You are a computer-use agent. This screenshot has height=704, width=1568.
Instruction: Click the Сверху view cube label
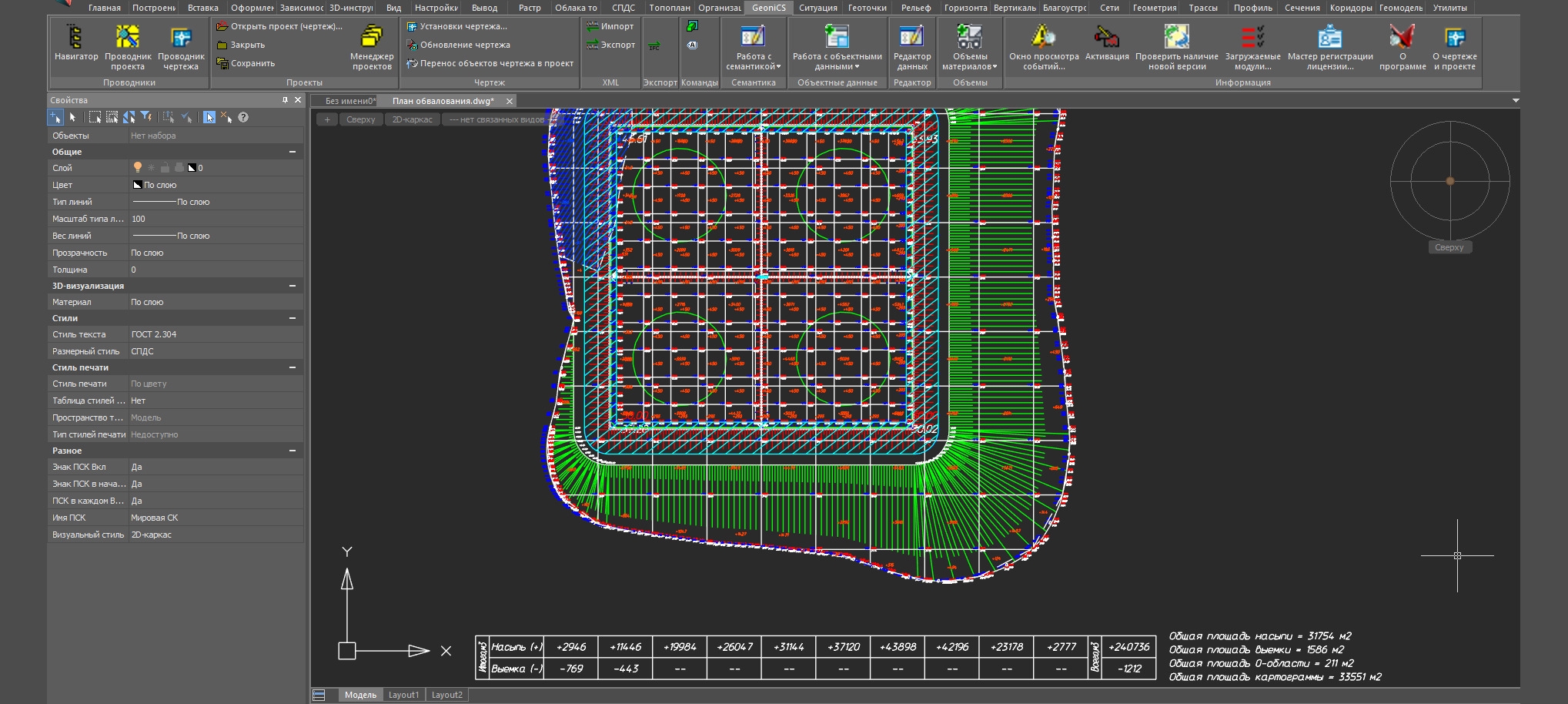[1449, 247]
